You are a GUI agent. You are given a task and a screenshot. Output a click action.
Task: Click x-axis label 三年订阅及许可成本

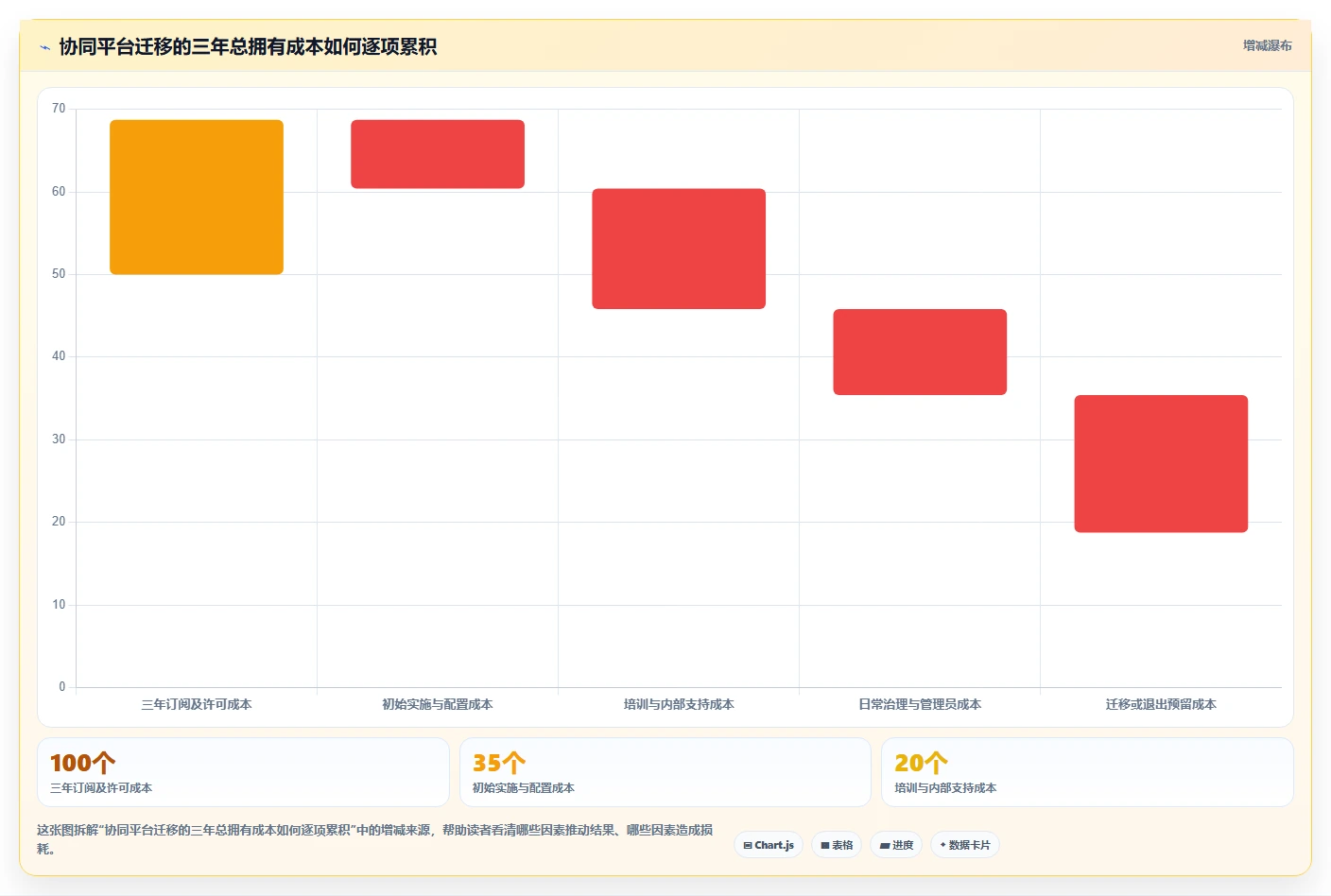pyautogui.click(x=197, y=704)
